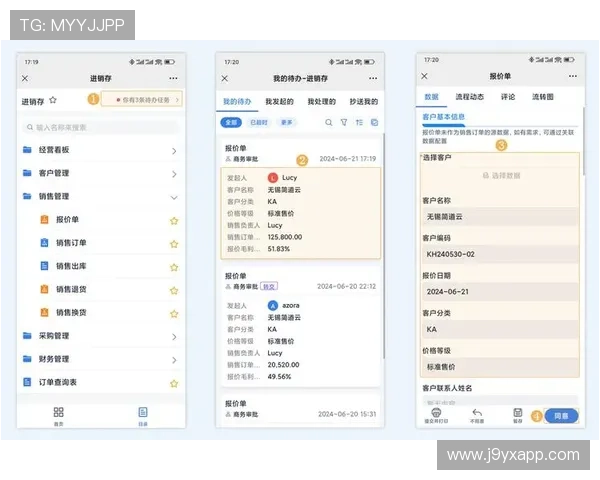Viewport: 600px width, 480px height.
Task: Open the 报价单 form in 销售管理
Action: pyautogui.click(x=67, y=220)
